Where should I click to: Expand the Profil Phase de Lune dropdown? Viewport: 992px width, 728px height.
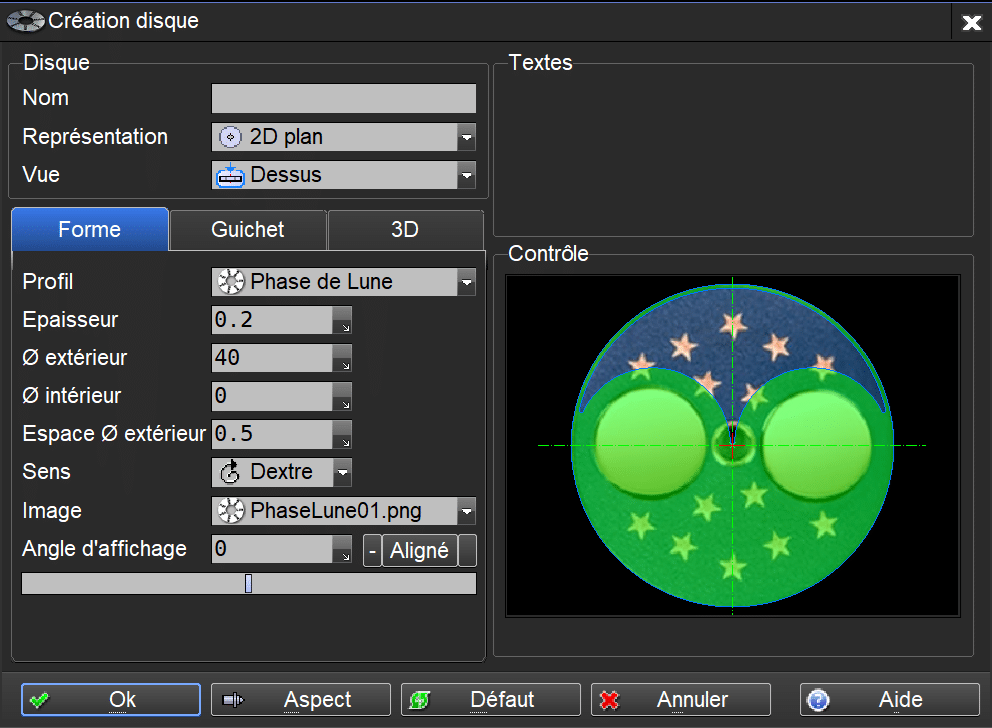point(466,283)
